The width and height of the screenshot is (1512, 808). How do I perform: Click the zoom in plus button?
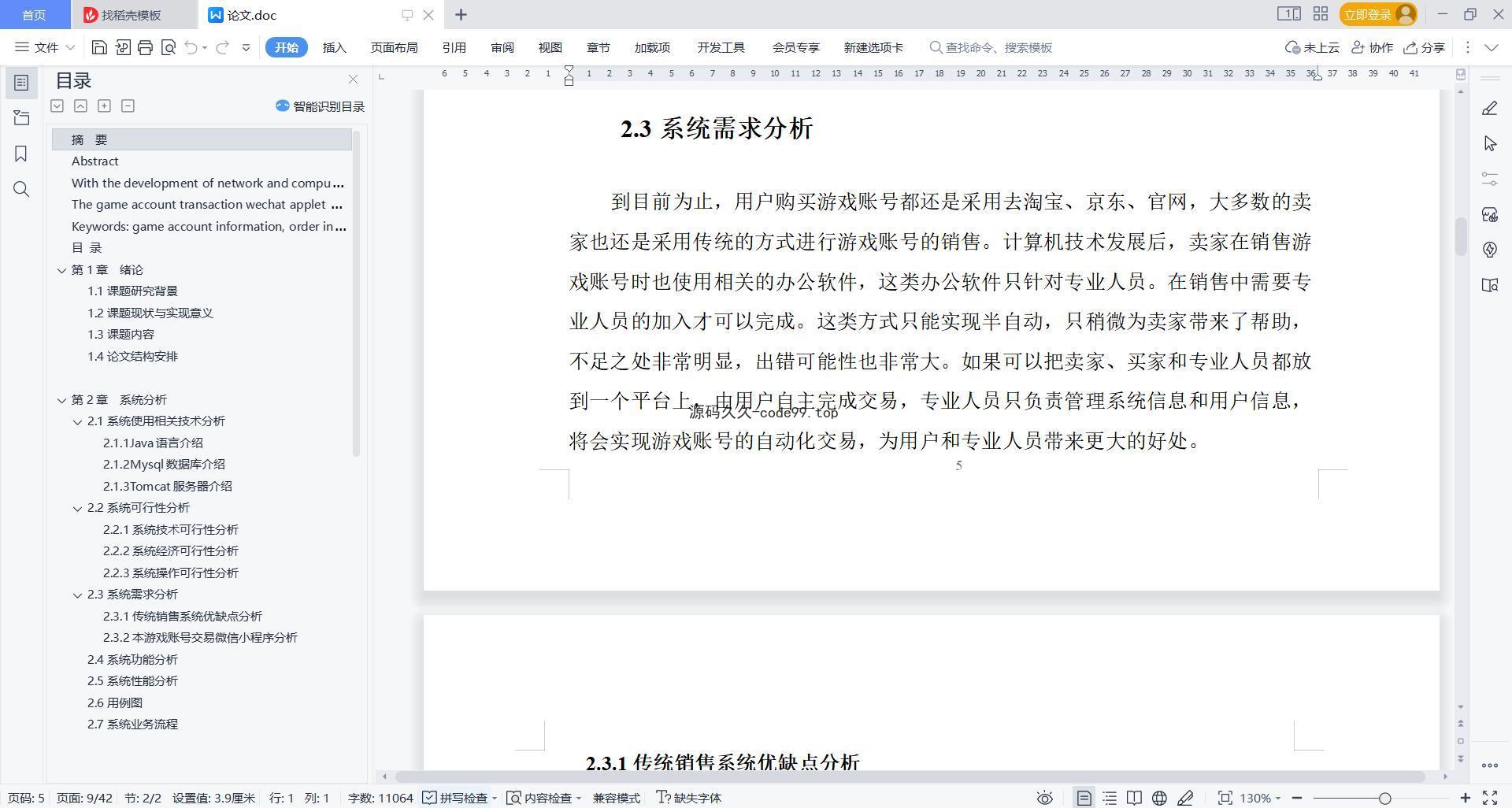[x=1465, y=798]
